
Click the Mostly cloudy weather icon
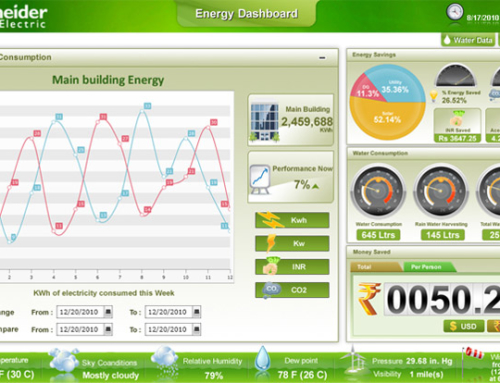click(64, 360)
